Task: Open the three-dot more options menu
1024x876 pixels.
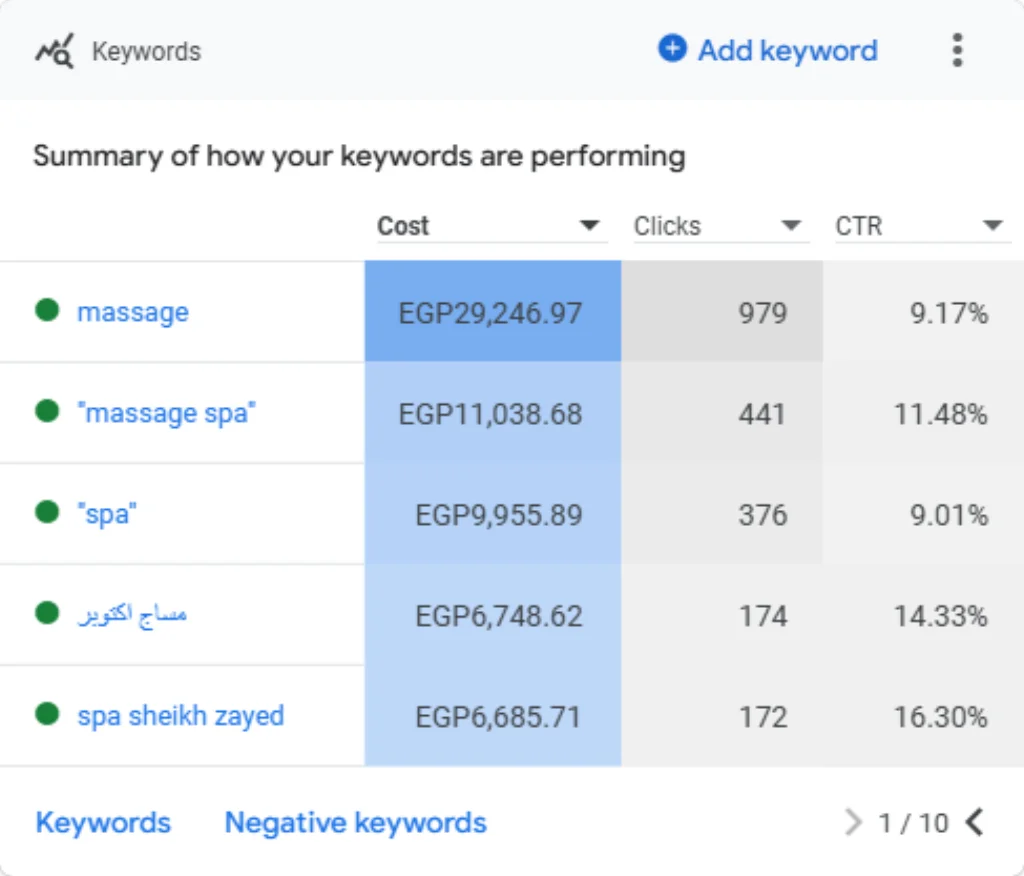Action: pos(957,50)
